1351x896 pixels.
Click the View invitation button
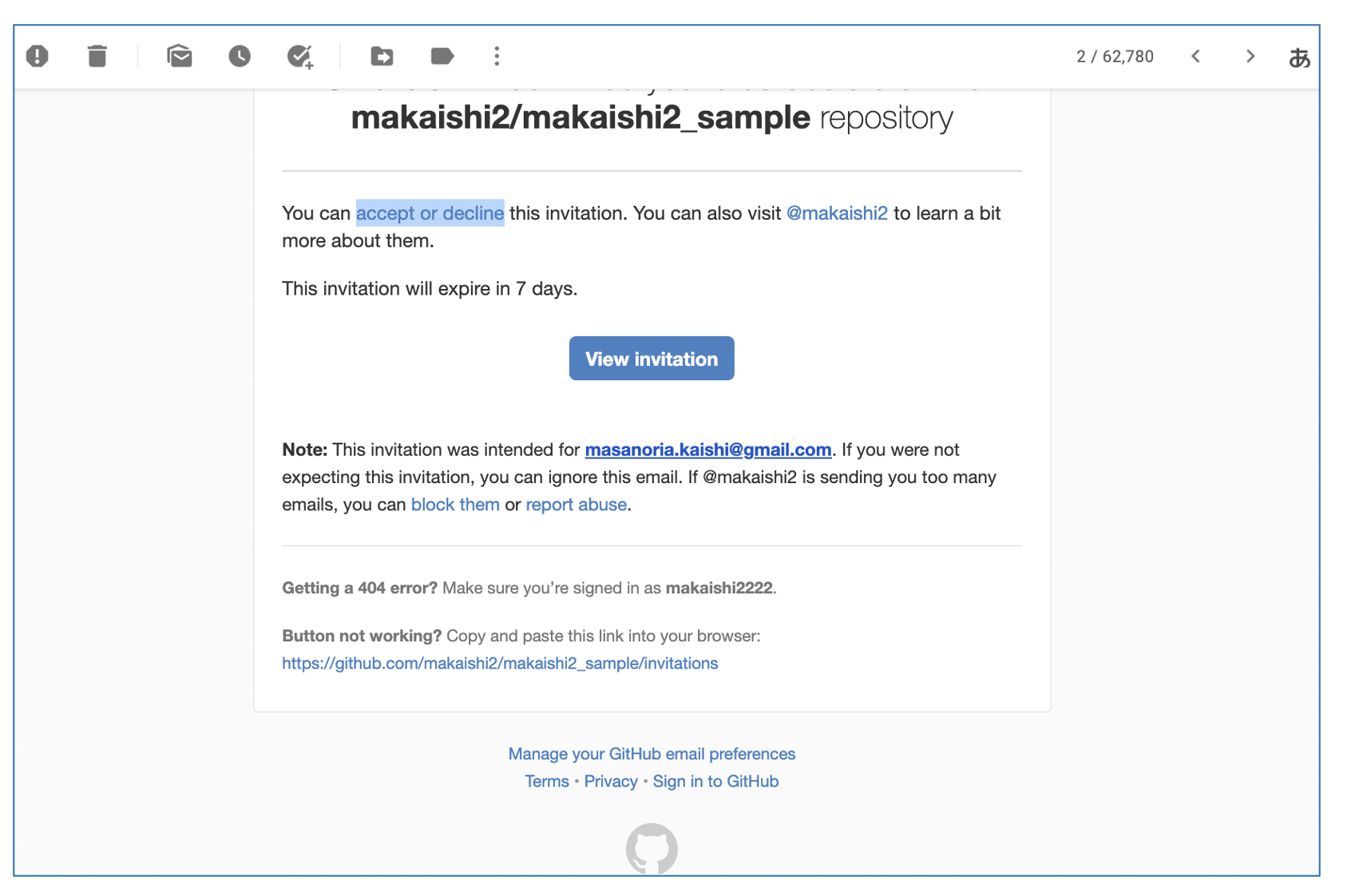[652, 359]
